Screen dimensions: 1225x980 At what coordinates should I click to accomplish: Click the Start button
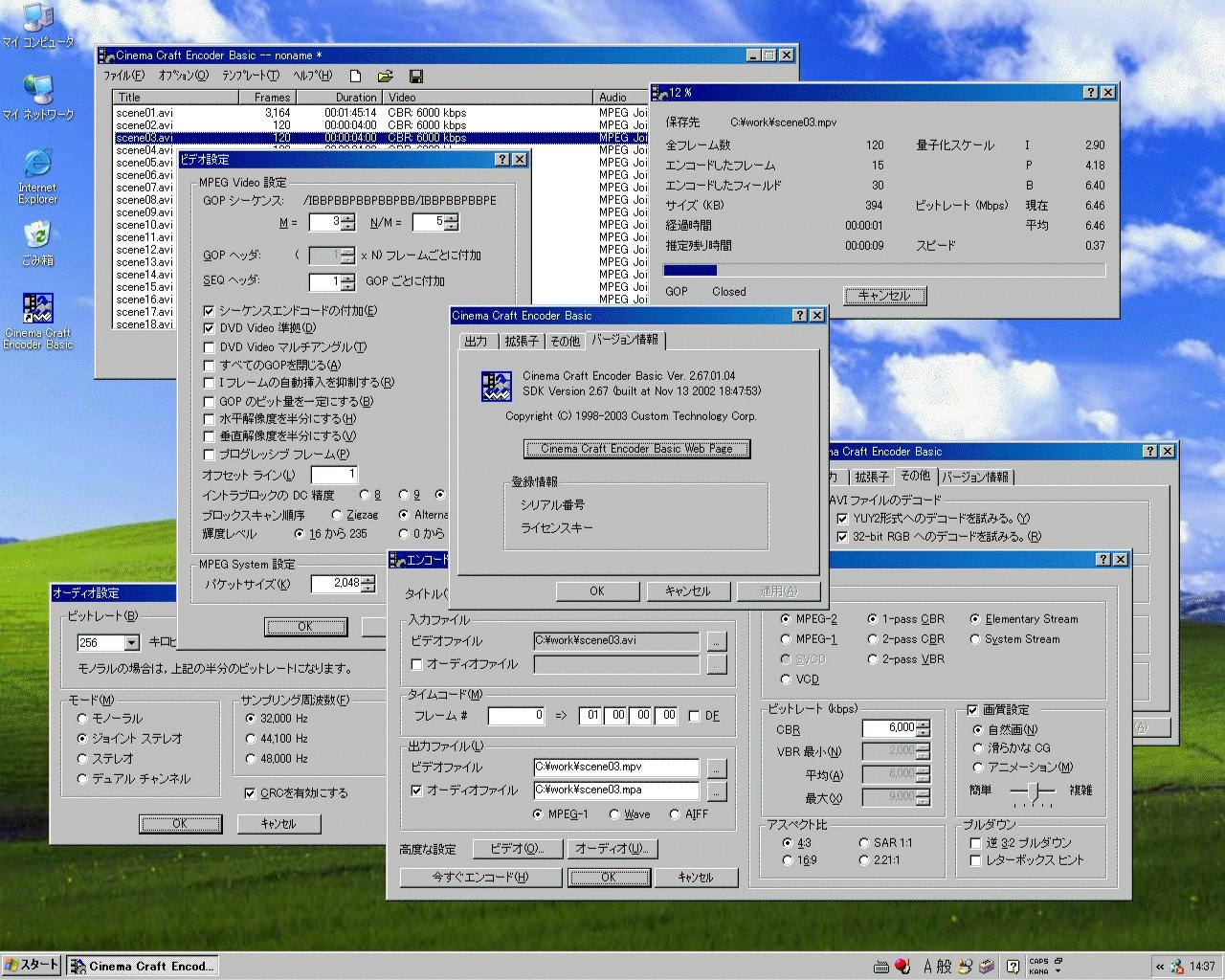(x=32, y=966)
